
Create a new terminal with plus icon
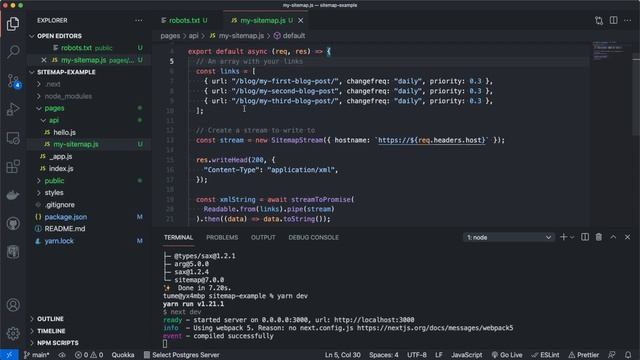click(x=563, y=237)
